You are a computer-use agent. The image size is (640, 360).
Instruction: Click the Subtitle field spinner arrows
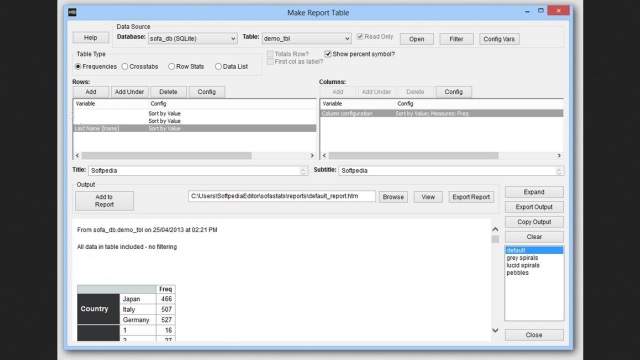[x=560, y=171]
